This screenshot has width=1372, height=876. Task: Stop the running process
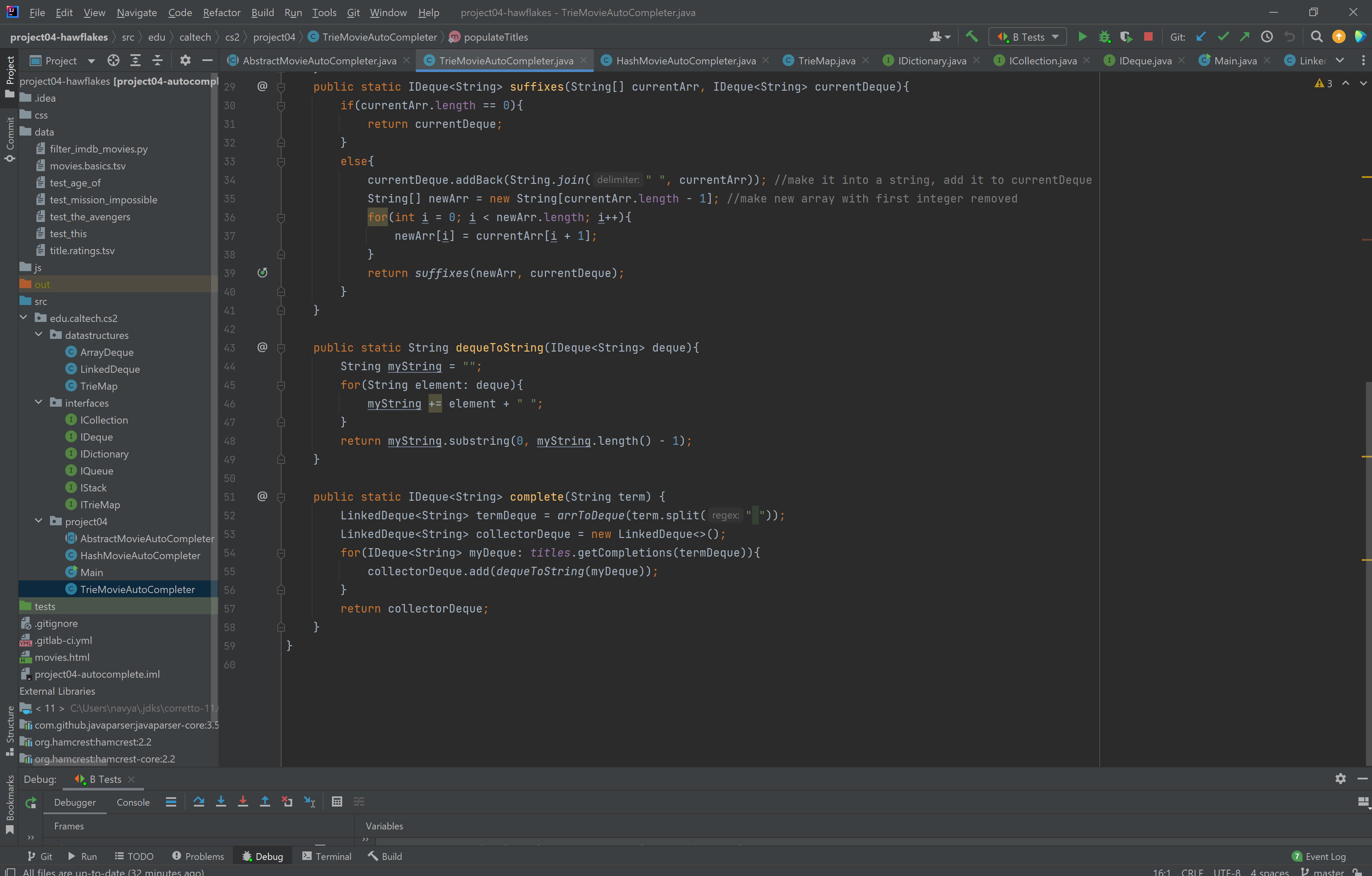pyautogui.click(x=1148, y=37)
